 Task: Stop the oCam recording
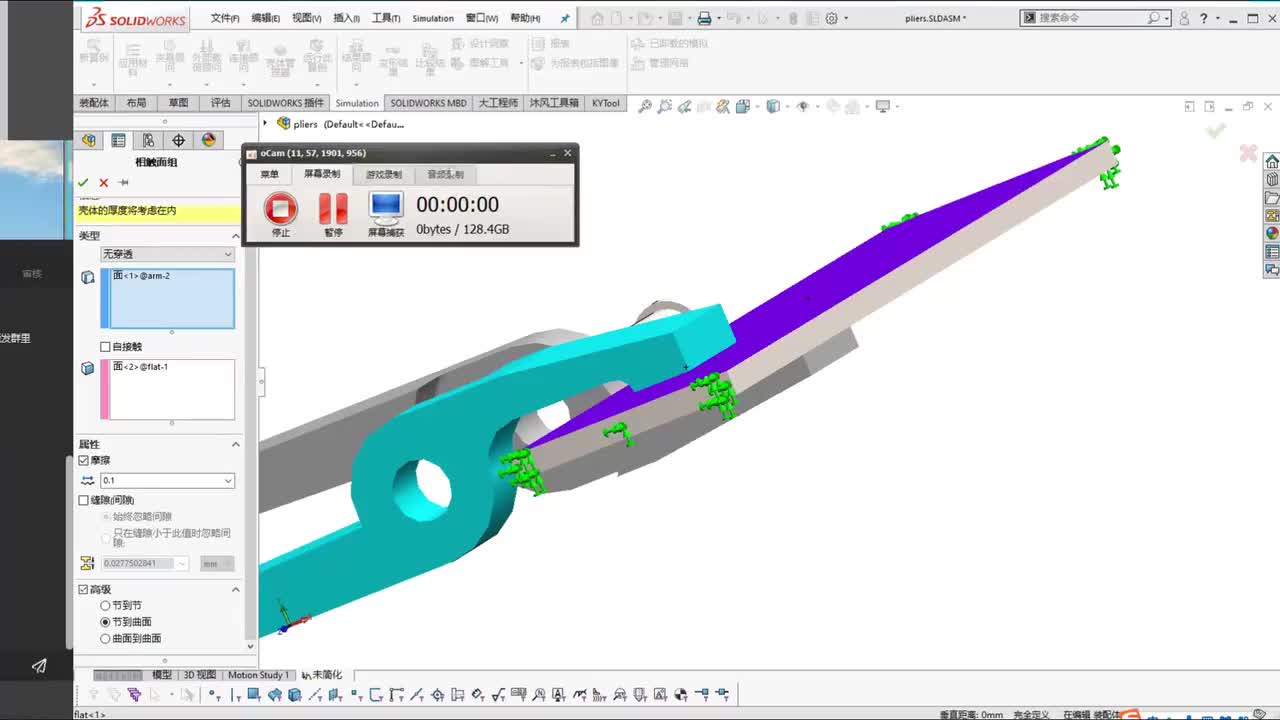[x=281, y=208]
